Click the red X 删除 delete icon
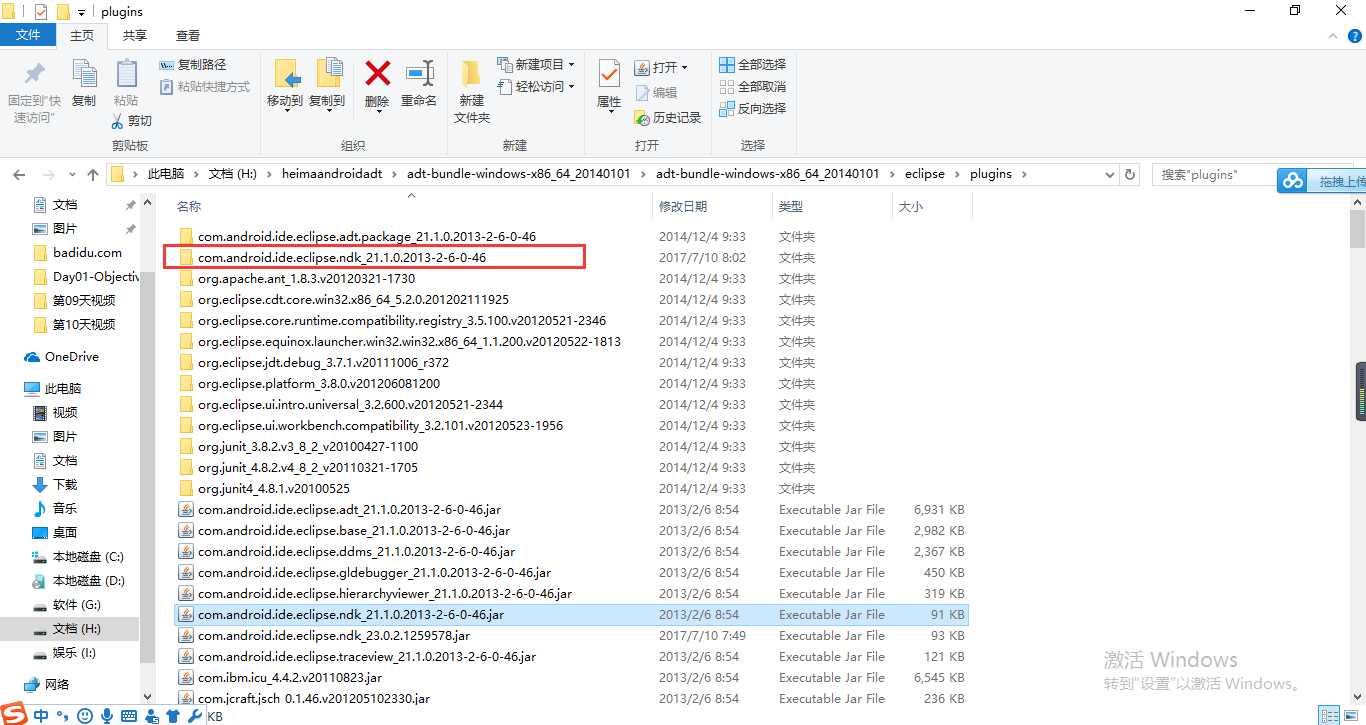Viewport: 1366px width, 725px height. pos(377,73)
